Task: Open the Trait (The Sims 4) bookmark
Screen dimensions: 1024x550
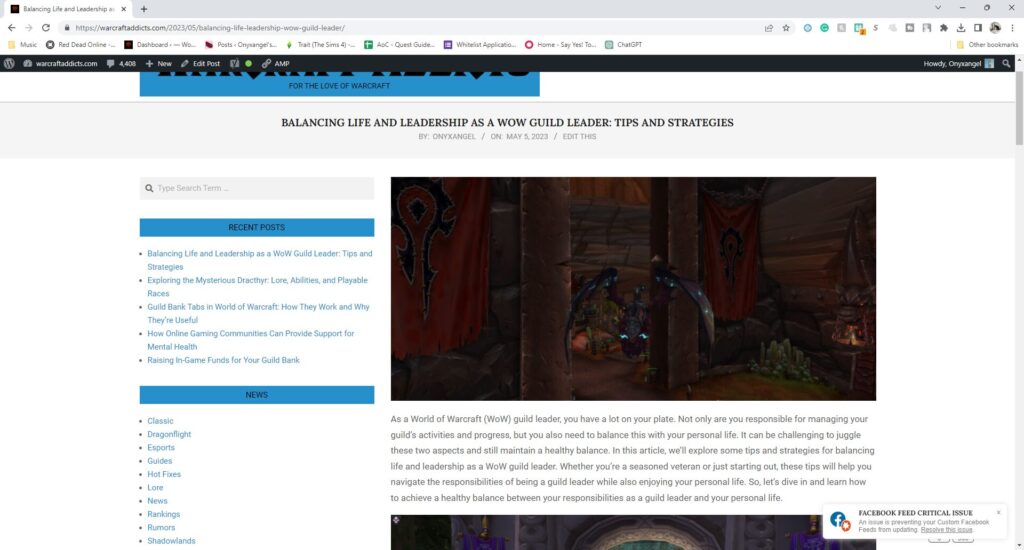Action: [x=320, y=44]
